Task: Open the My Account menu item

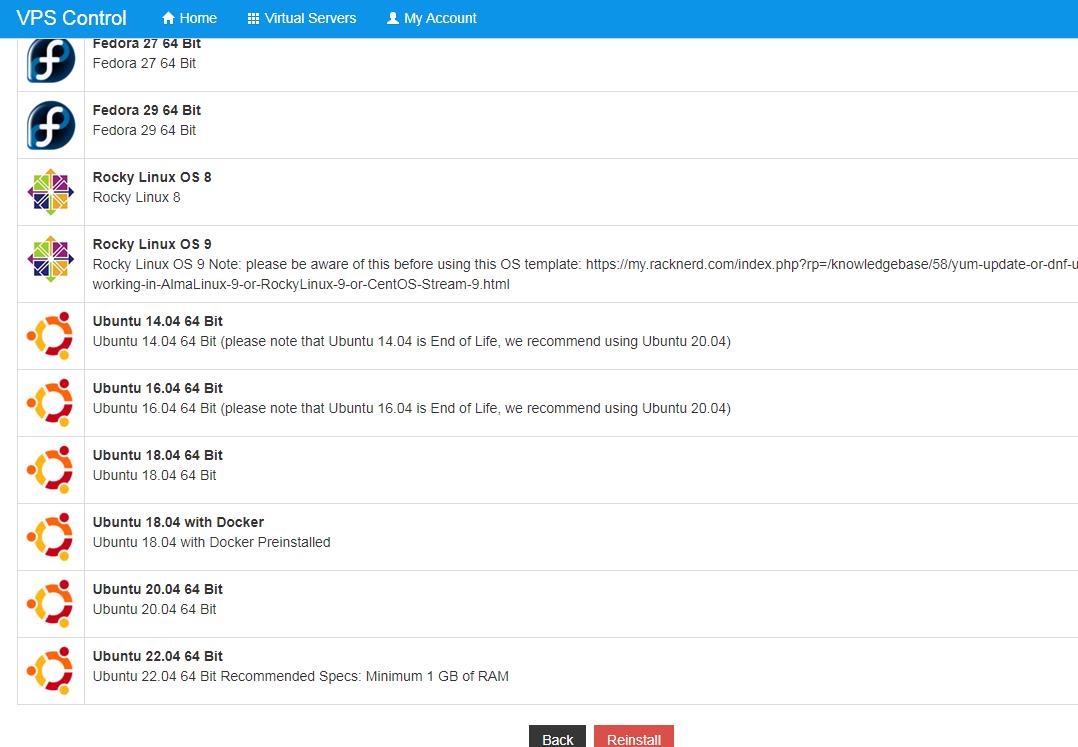Action: point(432,19)
